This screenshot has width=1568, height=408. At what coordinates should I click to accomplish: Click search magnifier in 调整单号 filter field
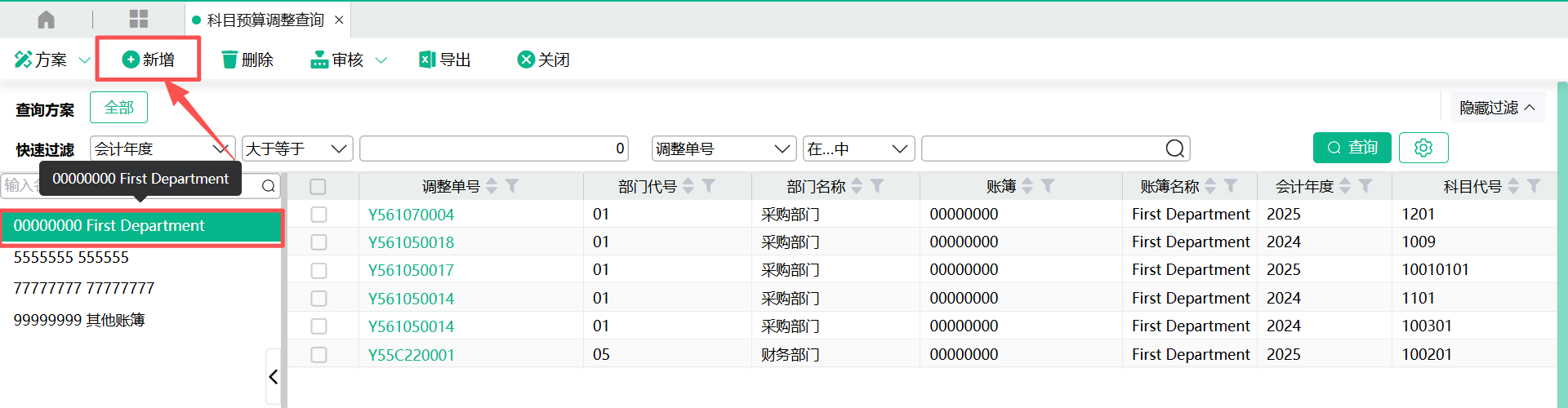1174,149
